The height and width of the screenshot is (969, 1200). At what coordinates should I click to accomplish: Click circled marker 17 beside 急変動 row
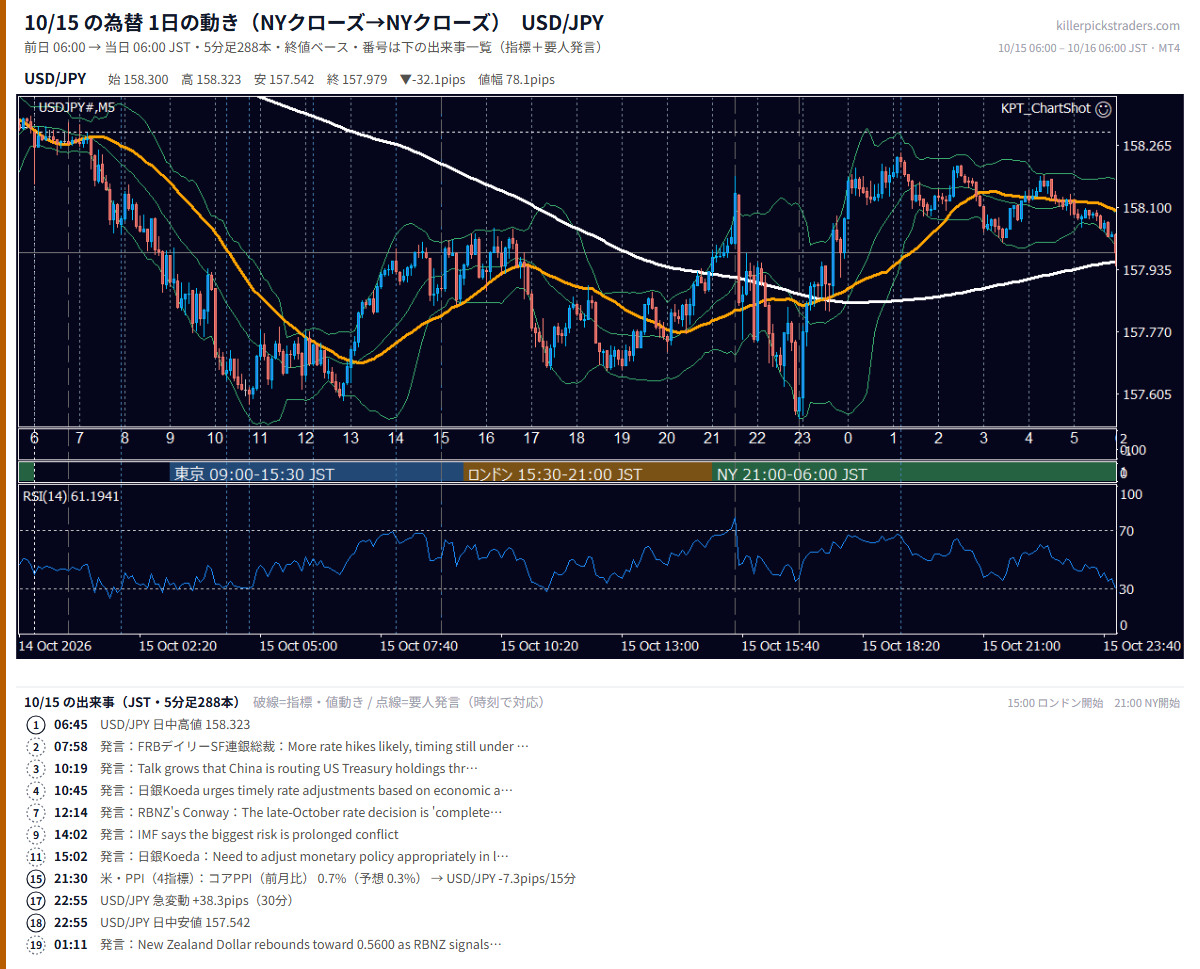point(37,901)
